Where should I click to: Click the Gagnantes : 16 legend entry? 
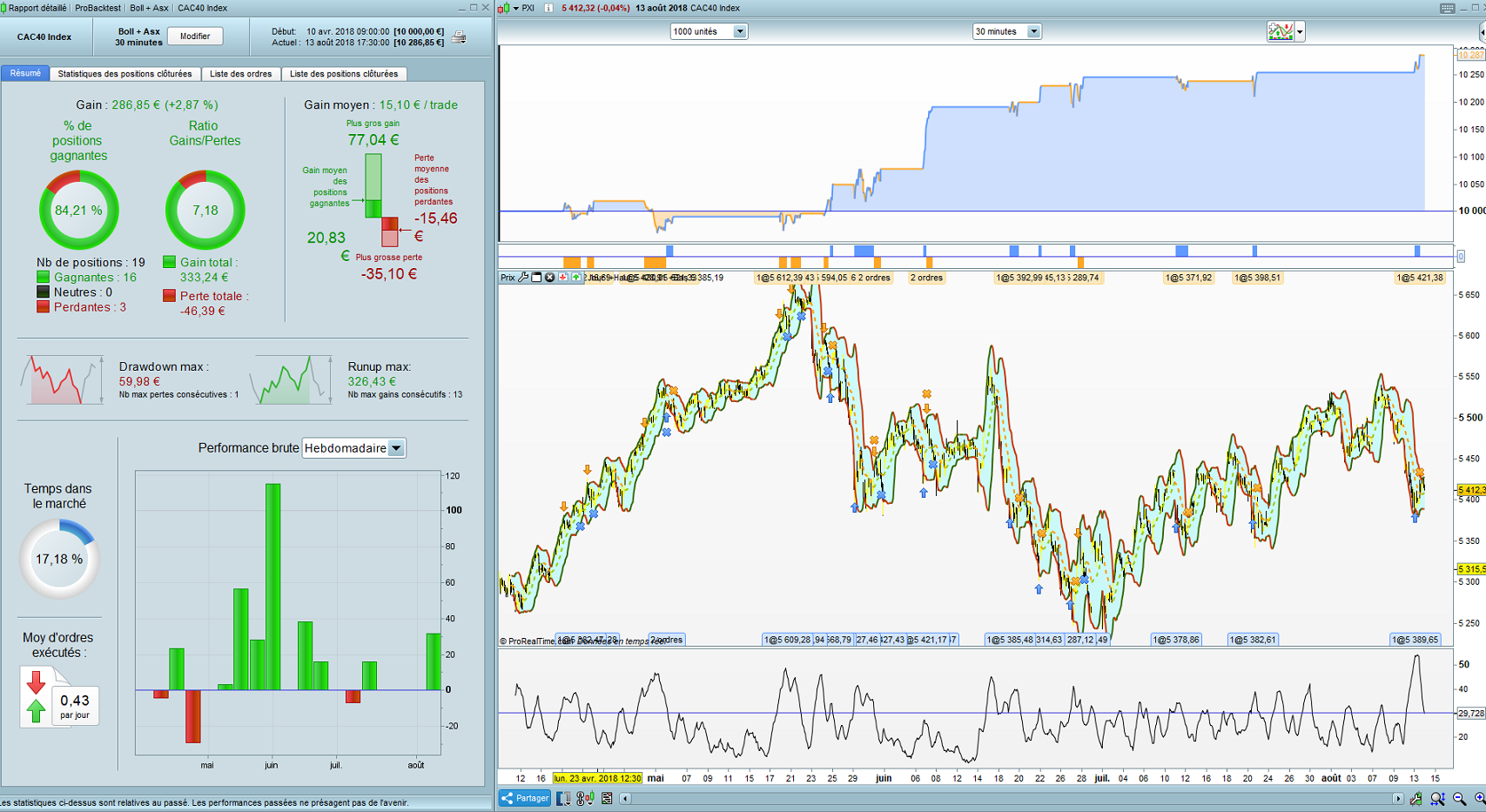pos(86,277)
